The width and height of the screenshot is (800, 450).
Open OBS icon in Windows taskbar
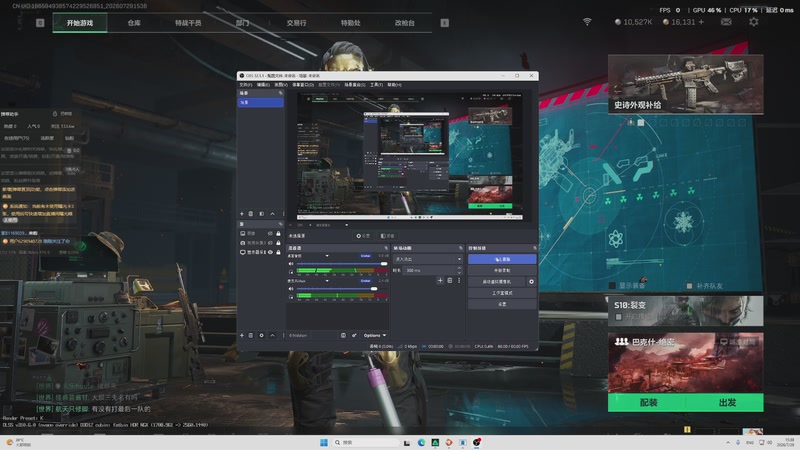tap(477, 442)
